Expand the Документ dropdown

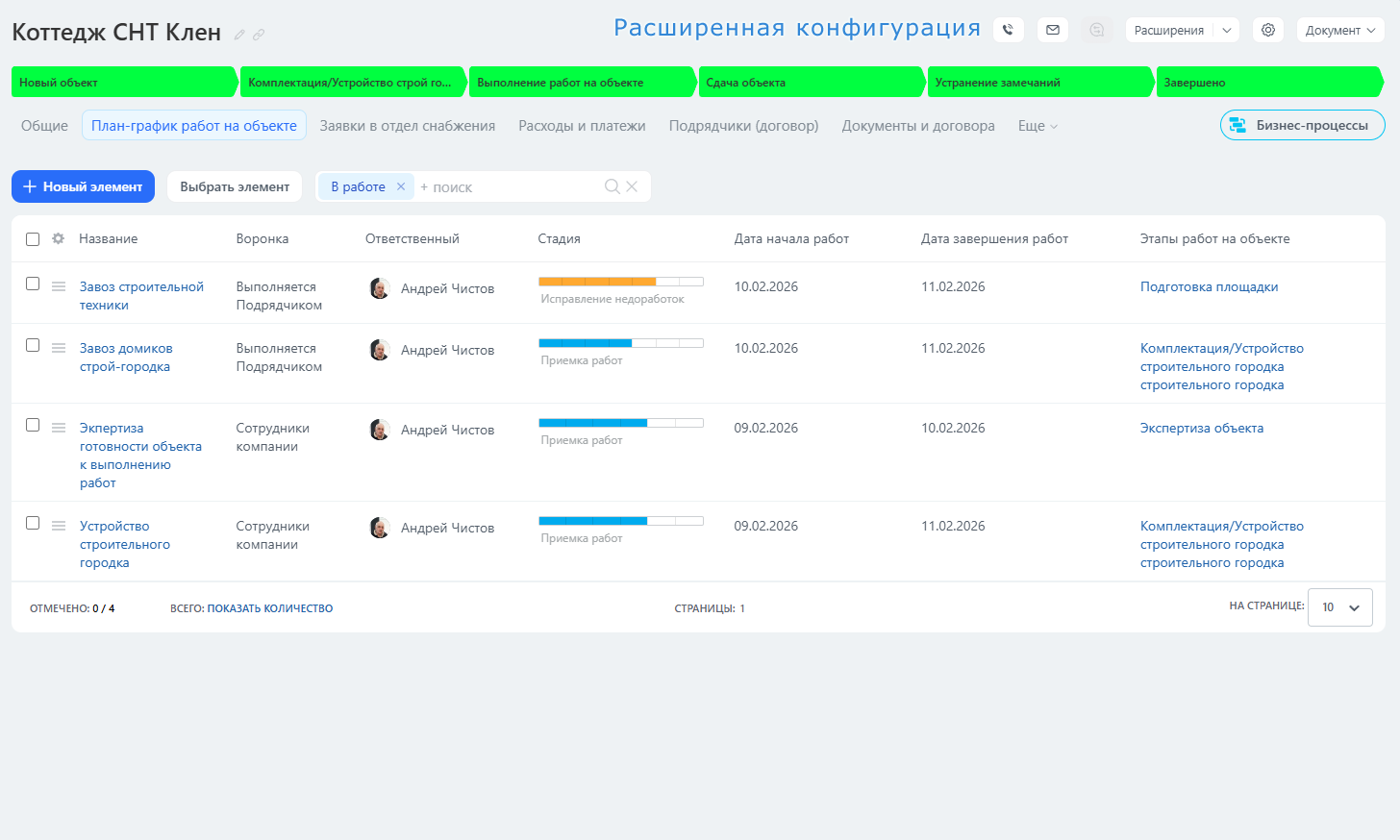click(x=1340, y=30)
